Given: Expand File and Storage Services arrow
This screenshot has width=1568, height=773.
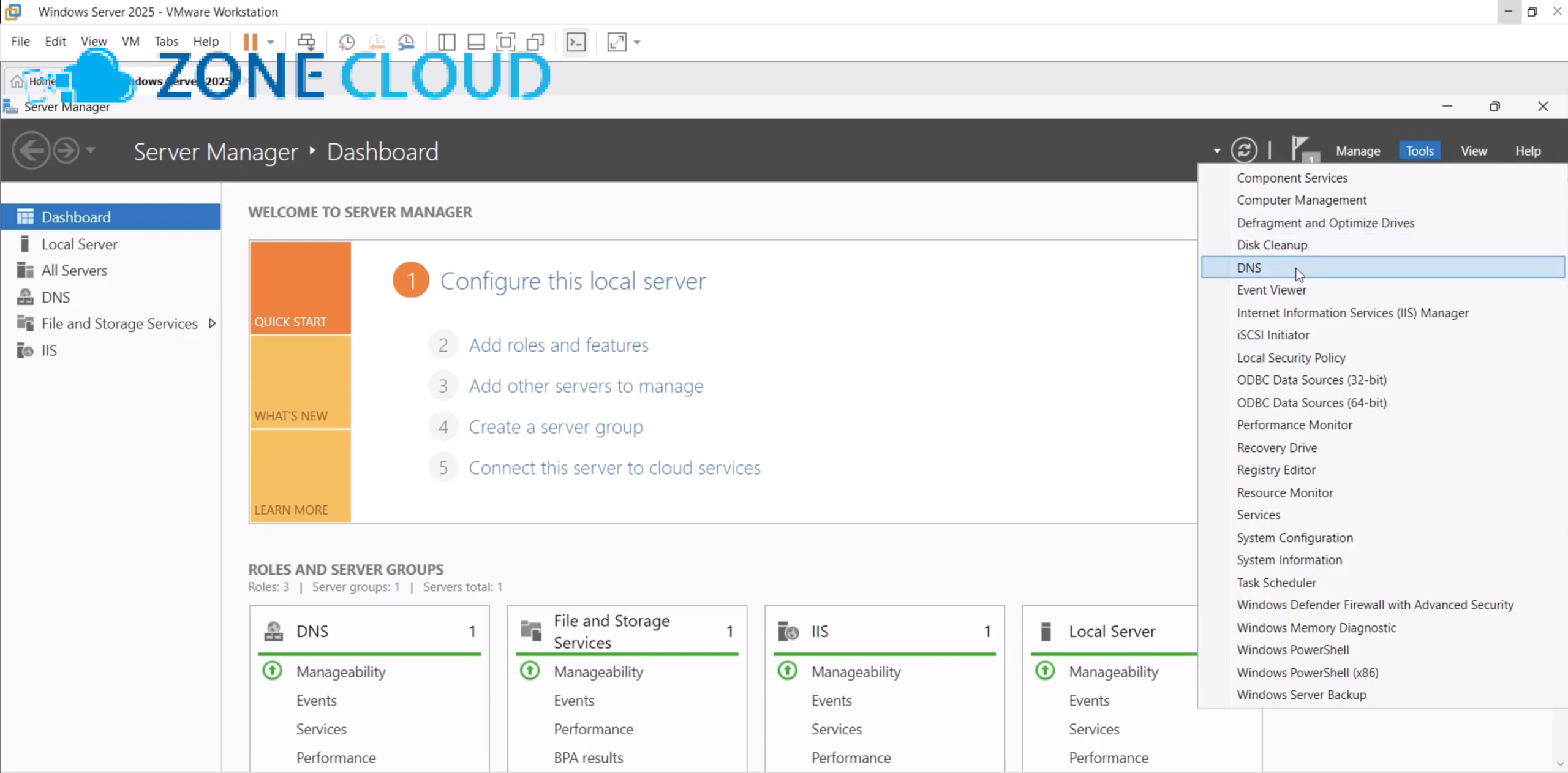Looking at the screenshot, I should coord(212,323).
